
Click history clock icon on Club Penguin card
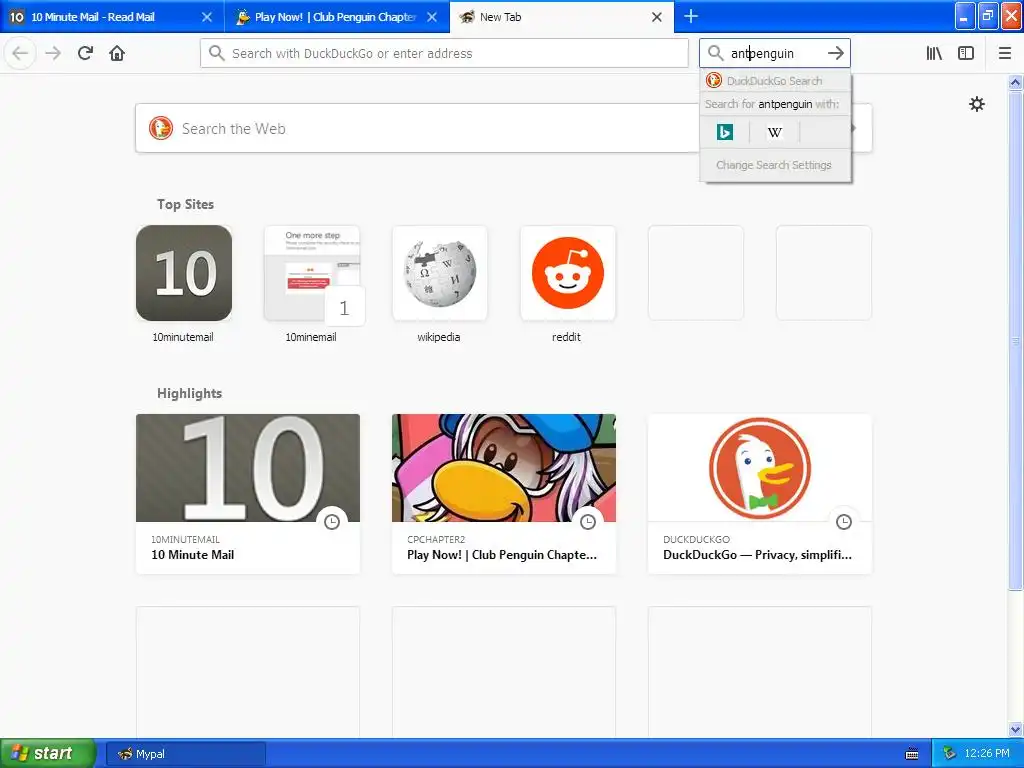coord(588,521)
